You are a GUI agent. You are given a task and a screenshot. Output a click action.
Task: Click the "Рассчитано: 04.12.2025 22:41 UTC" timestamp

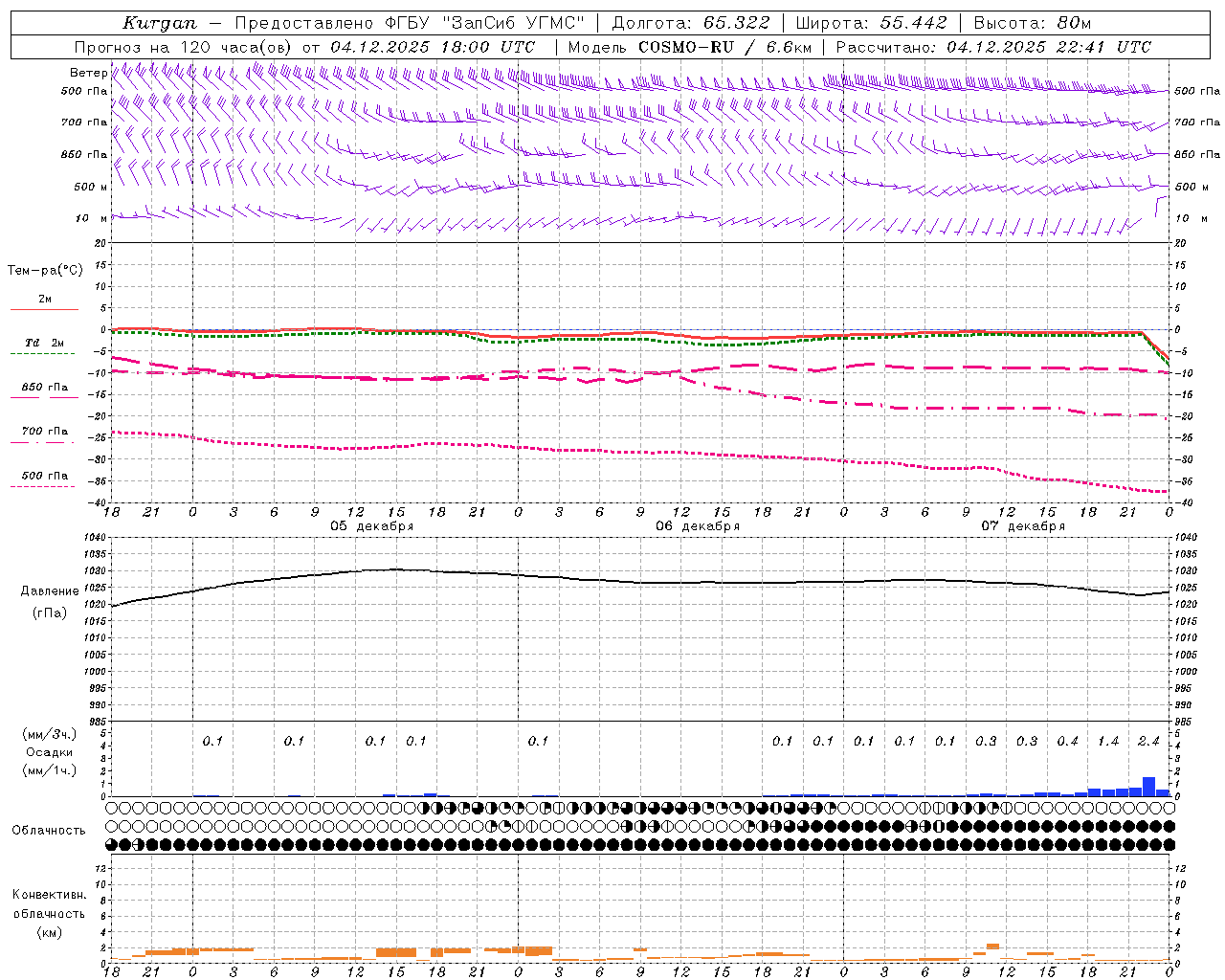993,47
